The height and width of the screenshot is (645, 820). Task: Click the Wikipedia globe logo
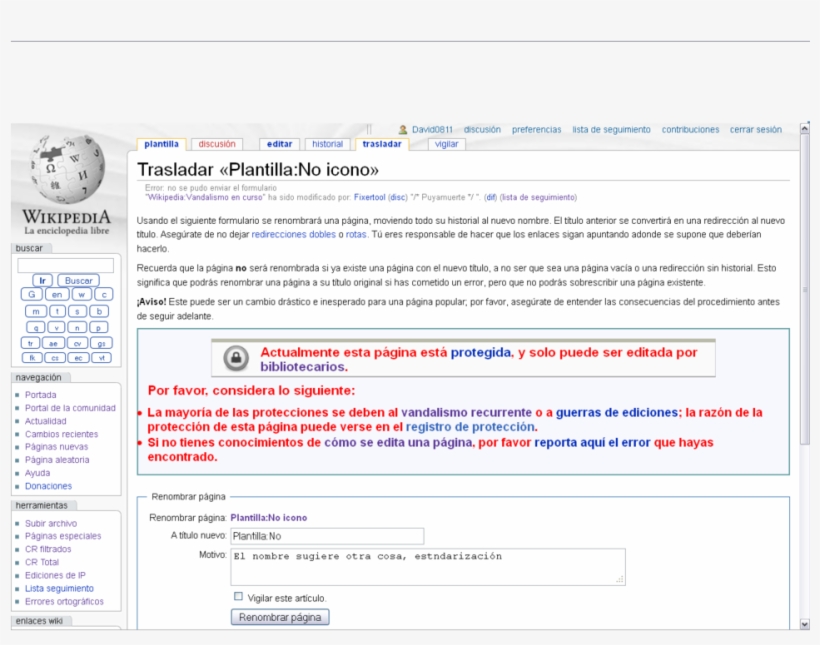(67, 168)
